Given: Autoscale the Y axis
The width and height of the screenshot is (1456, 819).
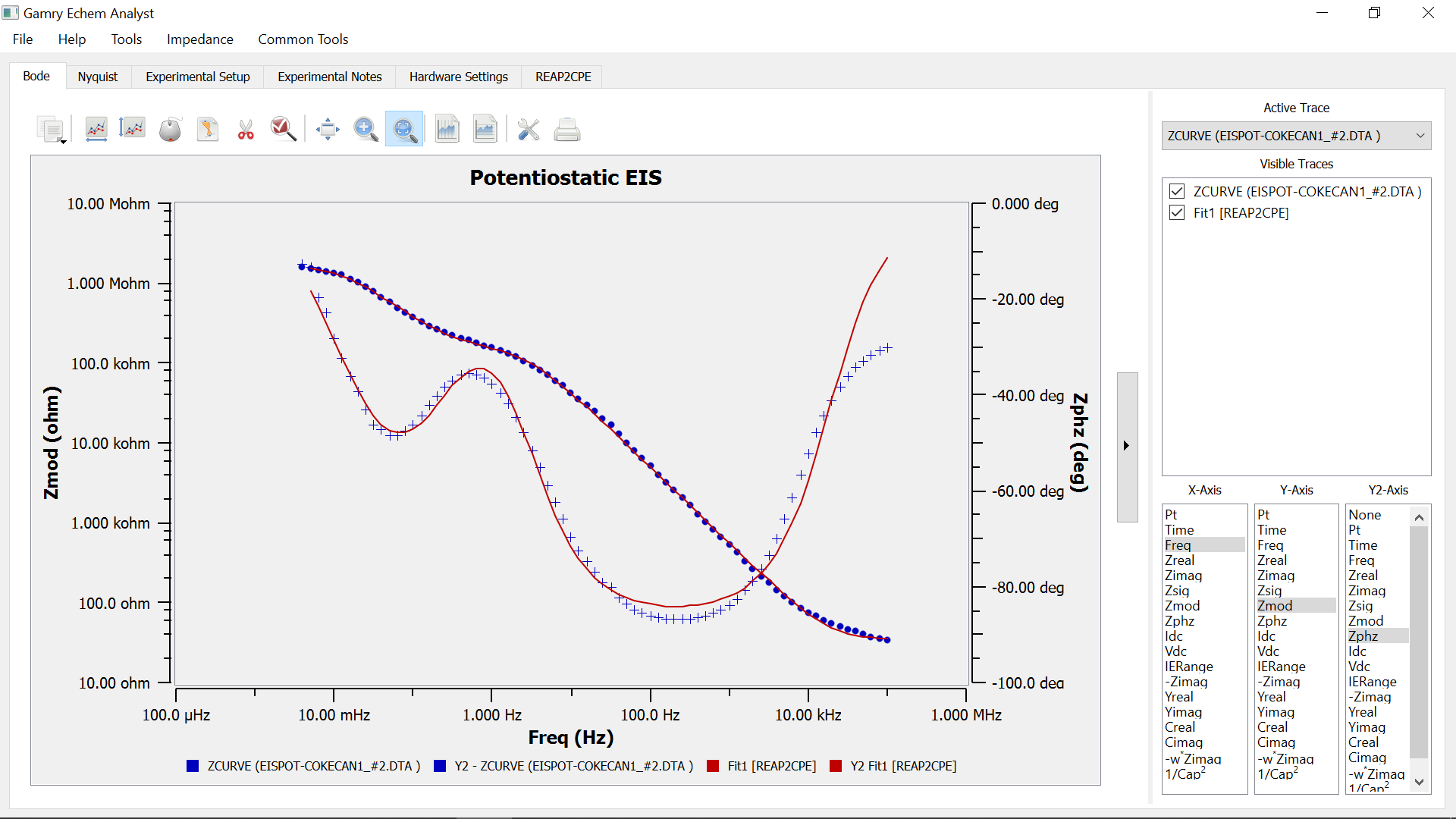Looking at the screenshot, I should [x=133, y=129].
